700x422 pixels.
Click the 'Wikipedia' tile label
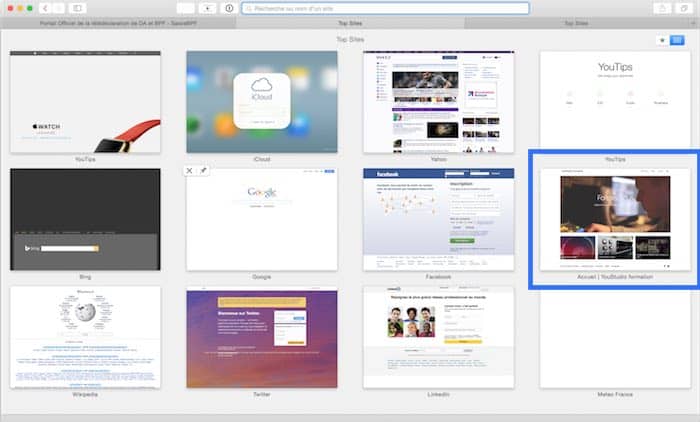85,394
